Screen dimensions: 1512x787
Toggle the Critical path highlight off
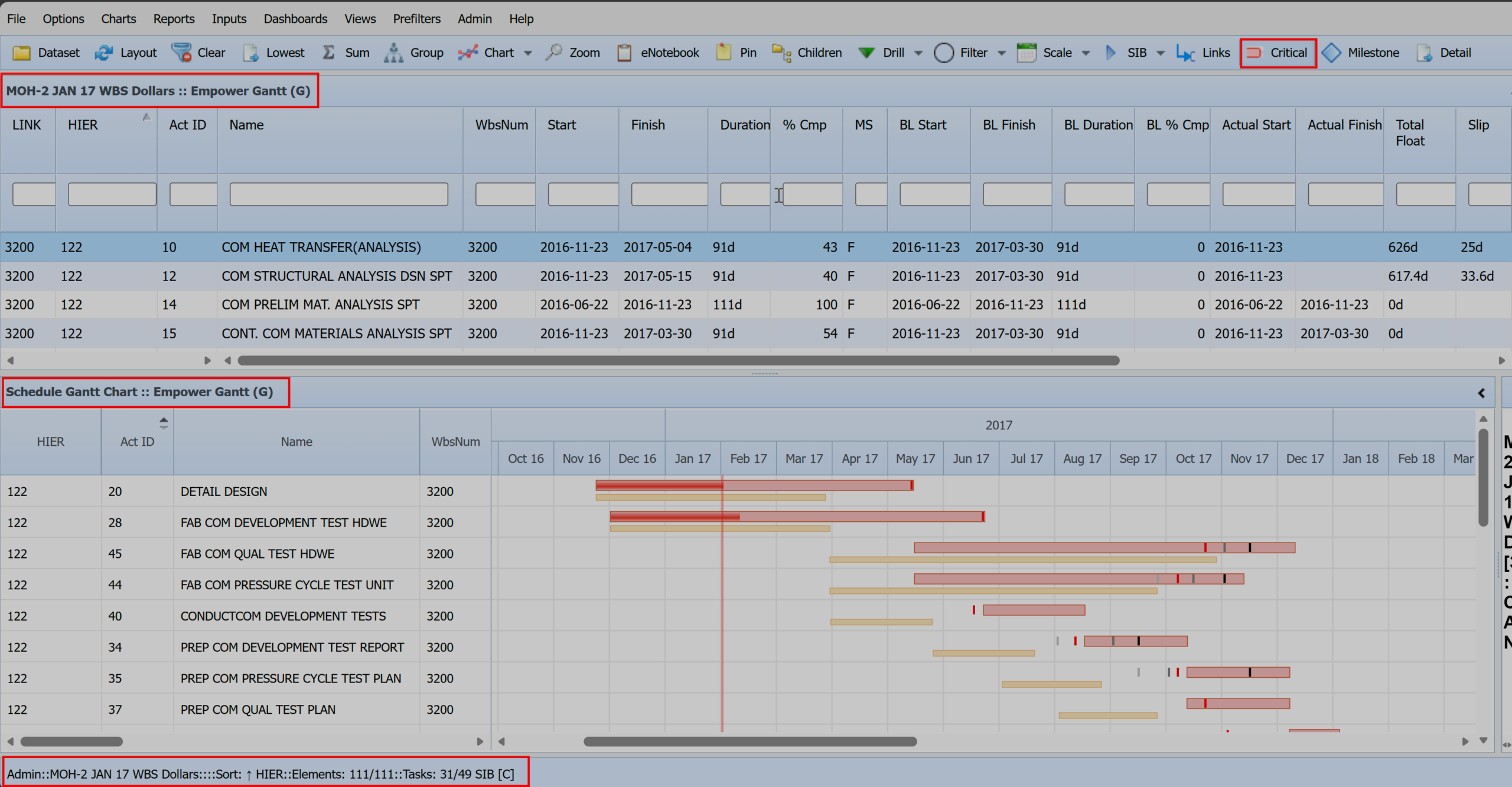pyautogui.click(x=1278, y=53)
